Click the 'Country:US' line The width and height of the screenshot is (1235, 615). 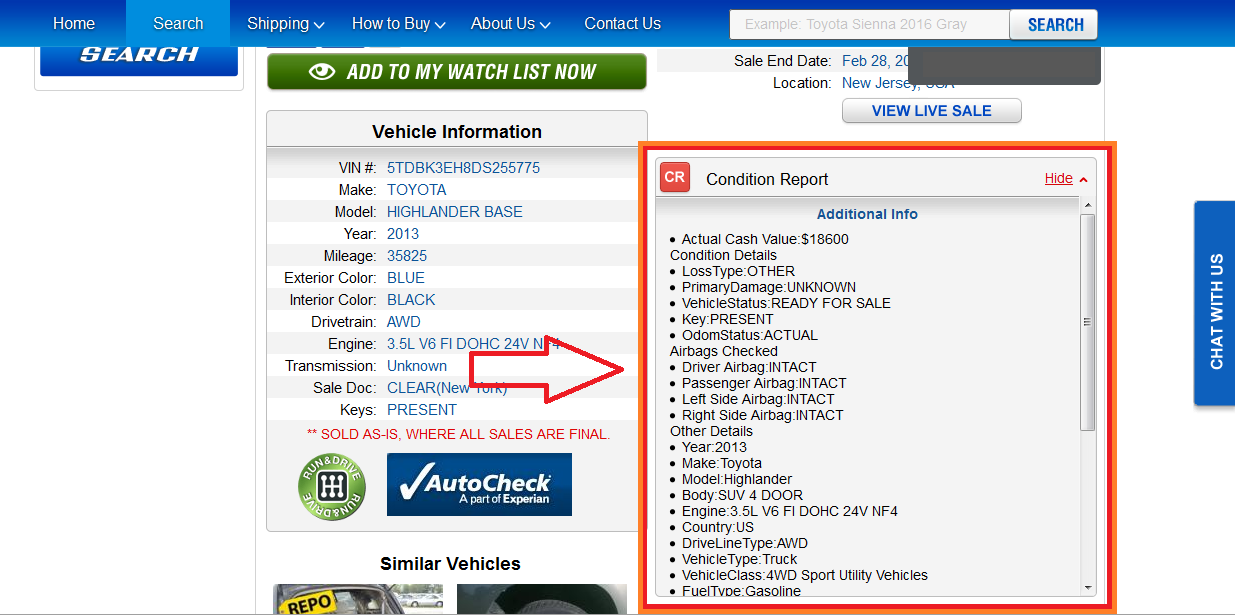pos(718,527)
